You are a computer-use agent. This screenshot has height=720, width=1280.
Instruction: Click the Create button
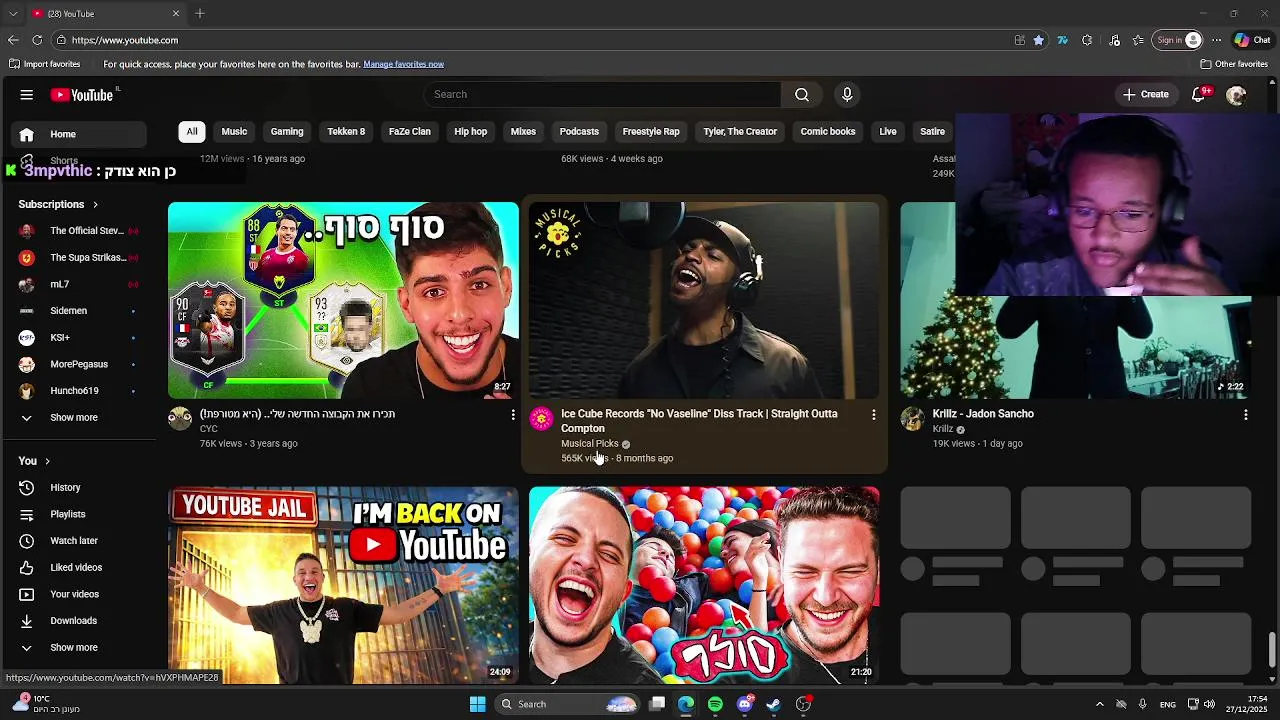tap(1145, 94)
